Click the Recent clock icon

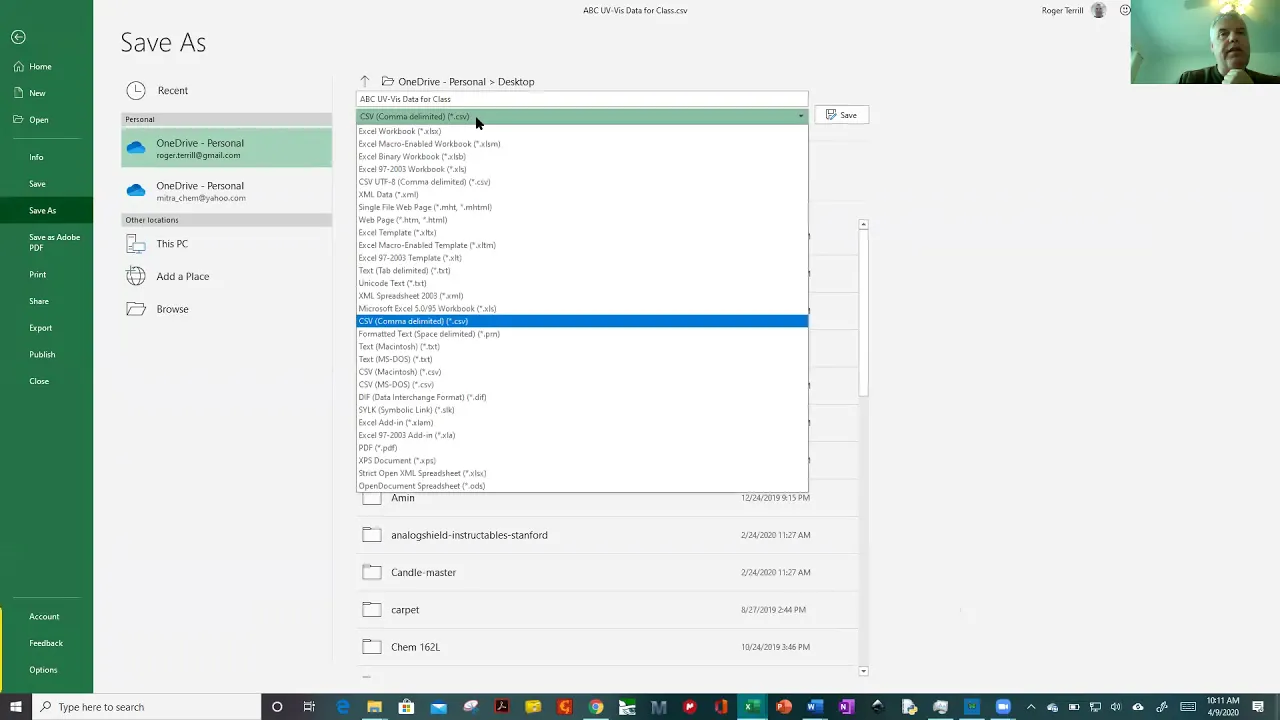pyautogui.click(x=136, y=91)
